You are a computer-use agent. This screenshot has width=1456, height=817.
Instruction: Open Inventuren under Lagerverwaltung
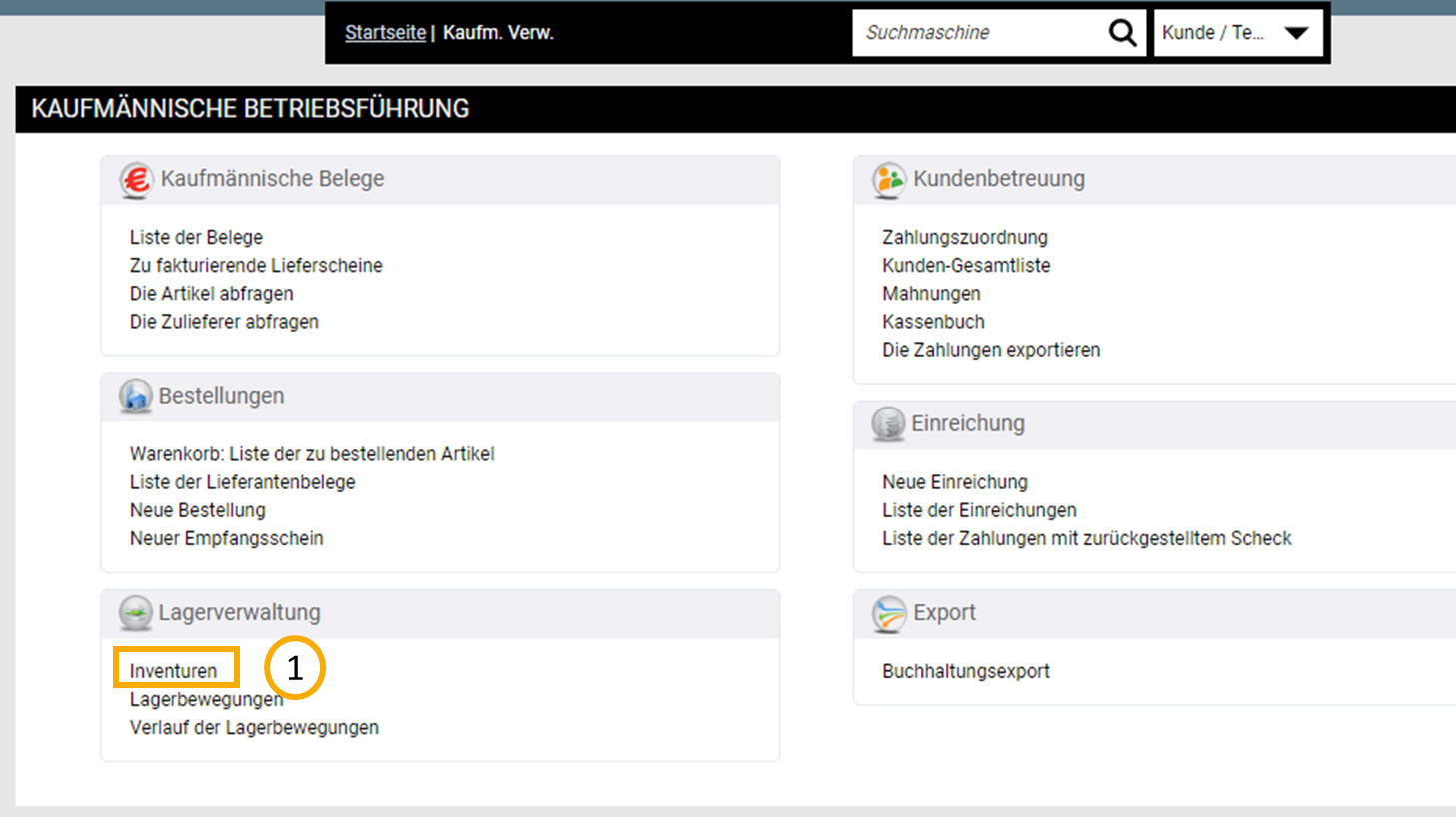tap(173, 671)
